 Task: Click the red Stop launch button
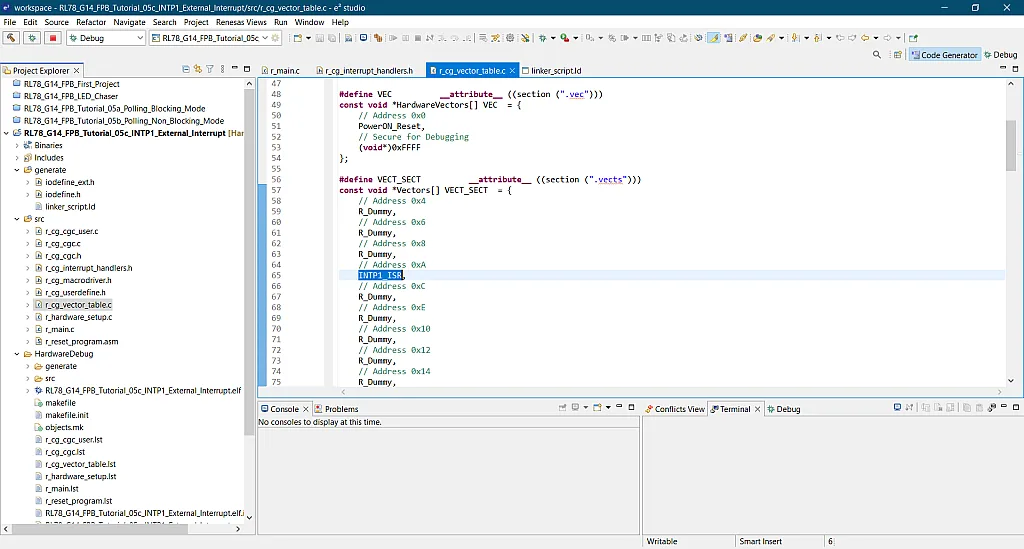coord(53,38)
